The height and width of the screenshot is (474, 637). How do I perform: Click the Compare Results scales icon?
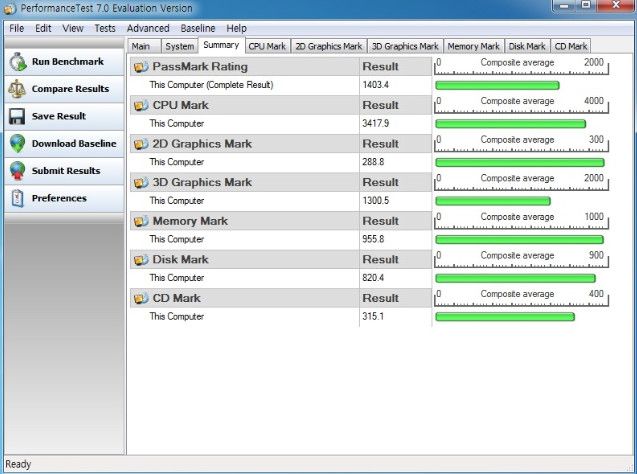tap(17, 89)
